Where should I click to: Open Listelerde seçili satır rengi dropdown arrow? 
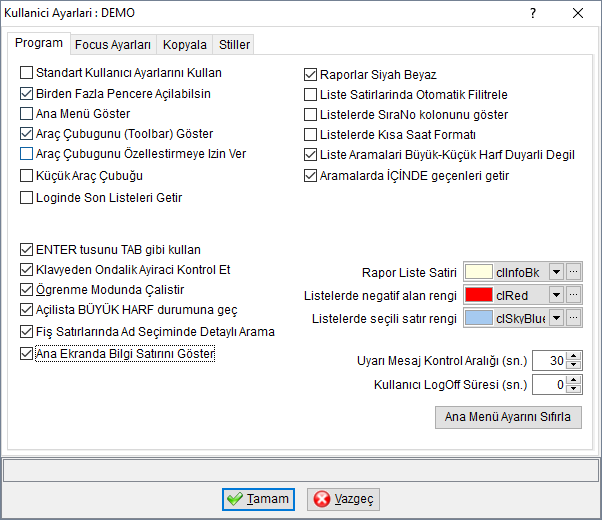point(556,318)
